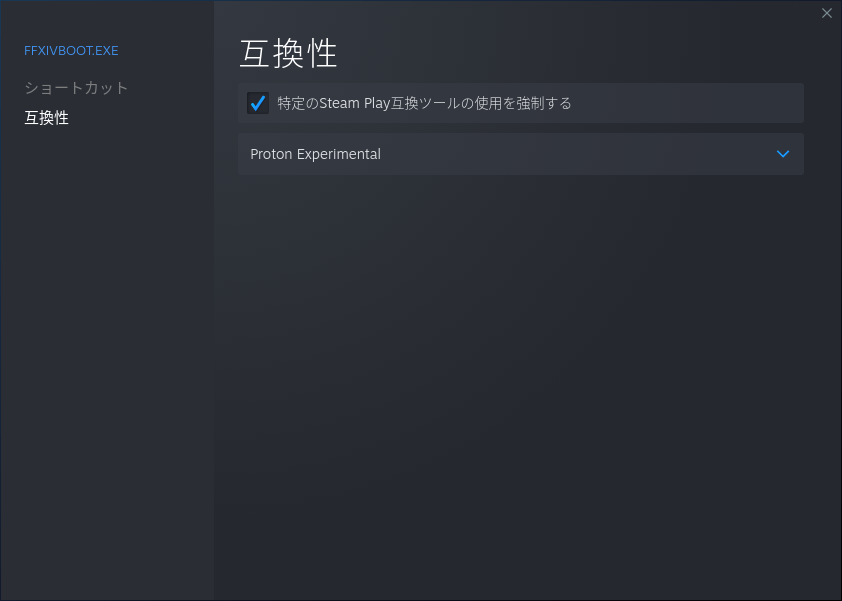Toggle 特定のSteam Play互換ツールの使用を強制する option label
Image resolution: width=842 pixels, height=601 pixels.
(424, 103)
